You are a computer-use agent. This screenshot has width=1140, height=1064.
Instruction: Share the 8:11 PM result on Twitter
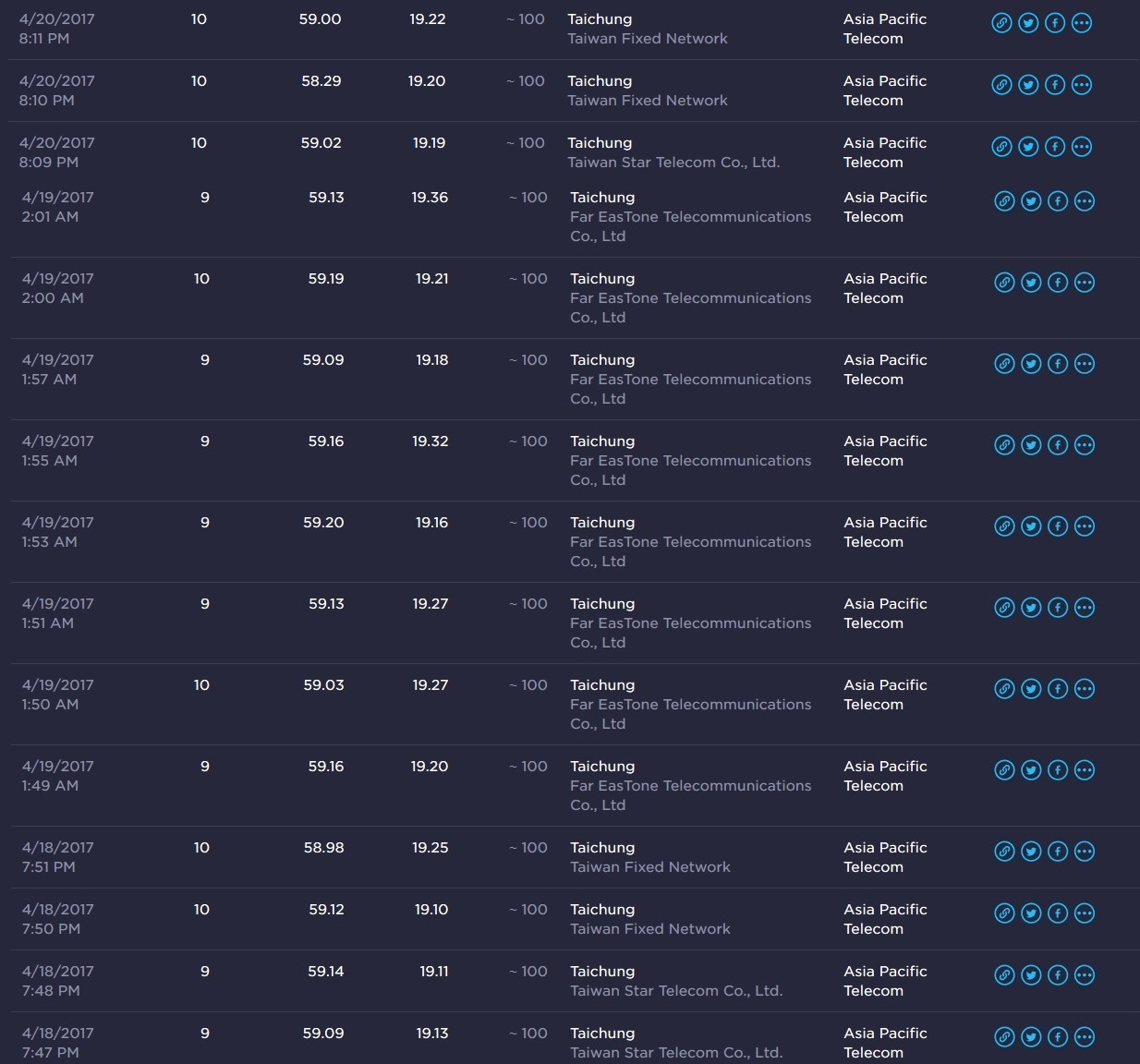(1028, 23)
